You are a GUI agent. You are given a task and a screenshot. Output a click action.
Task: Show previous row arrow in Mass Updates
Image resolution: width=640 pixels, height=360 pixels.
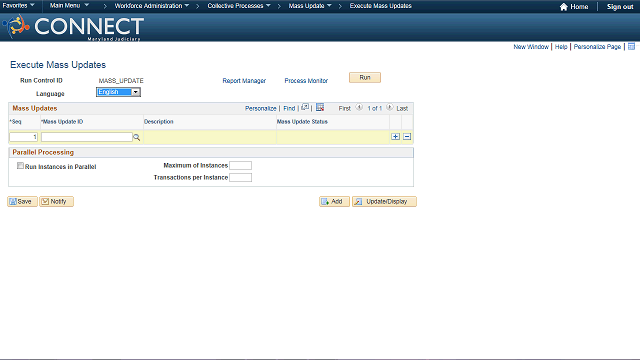pos(359,107)
